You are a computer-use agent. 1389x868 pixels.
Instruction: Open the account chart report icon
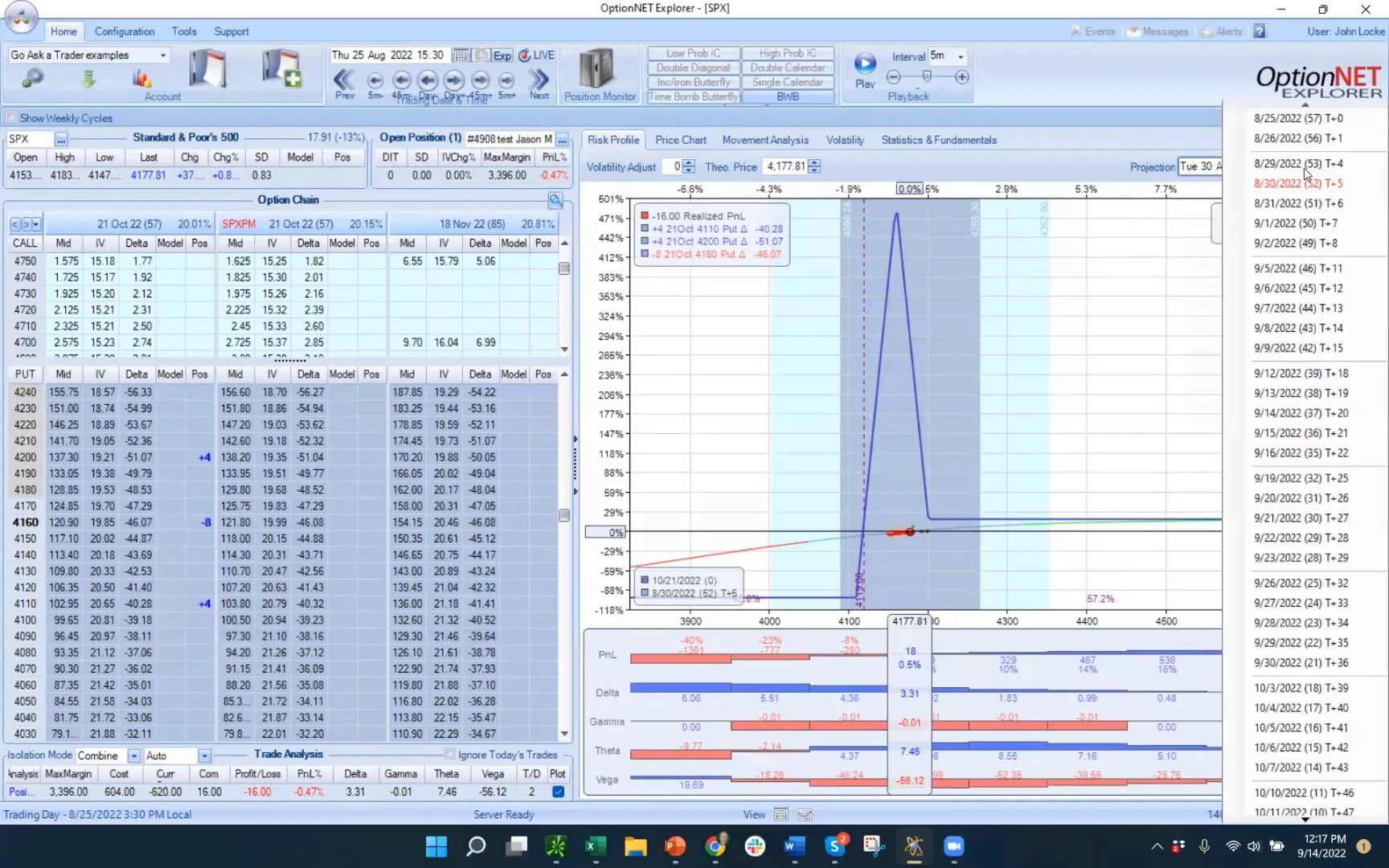pos(142,79)
